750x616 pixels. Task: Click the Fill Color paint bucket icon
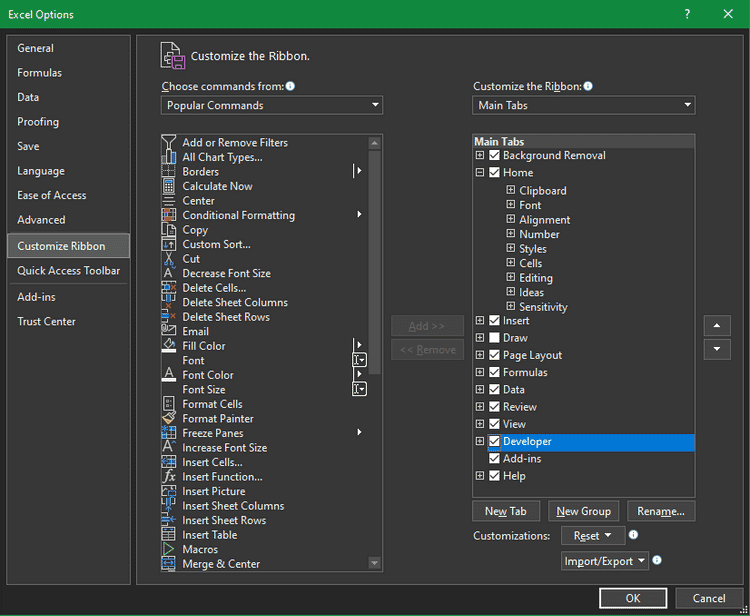click(x=169, y=346)
